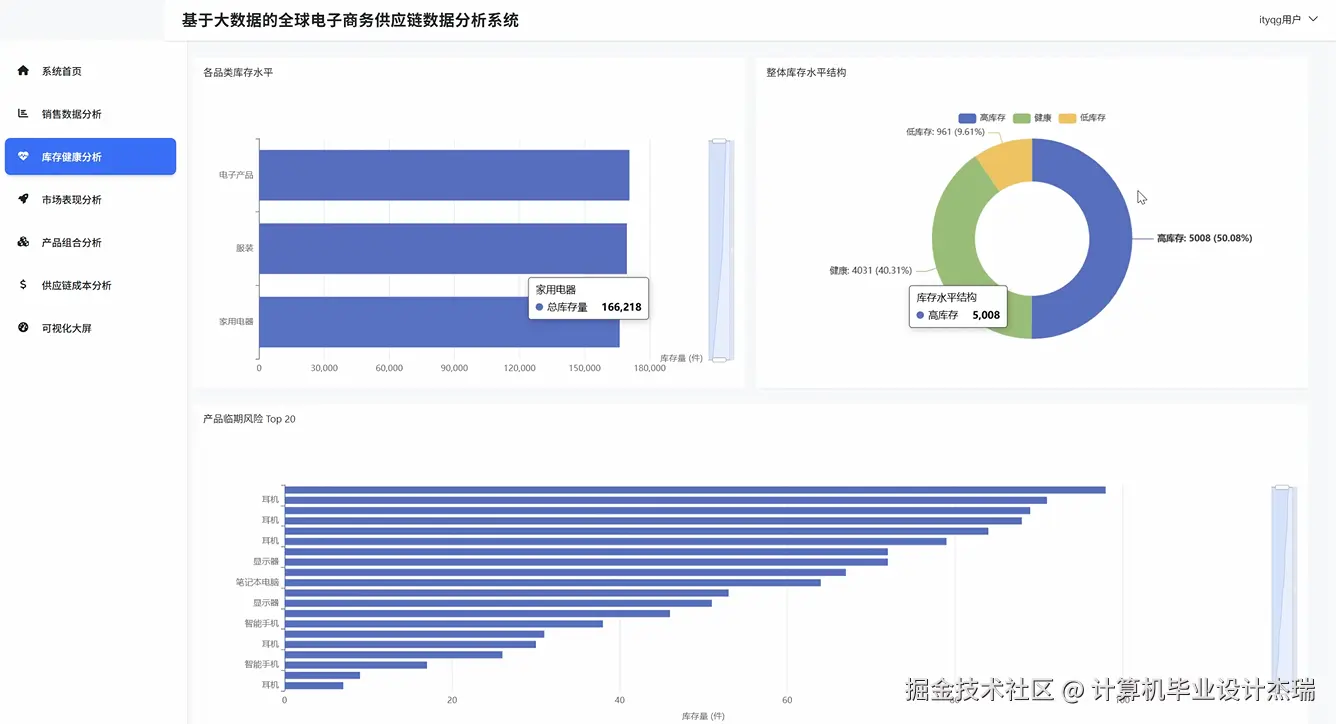Screen dimensions: 1336x724
Task: Click the 服装 inventory bar
Action: click(443, 248)
